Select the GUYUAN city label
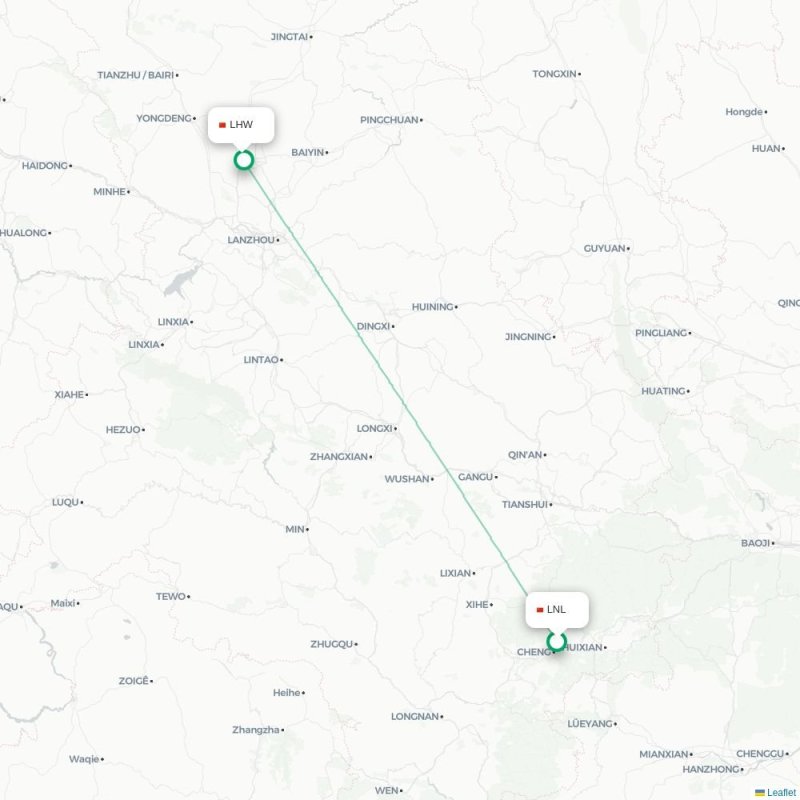This screenshot has width=800, height=800. [x=607, y=248]
